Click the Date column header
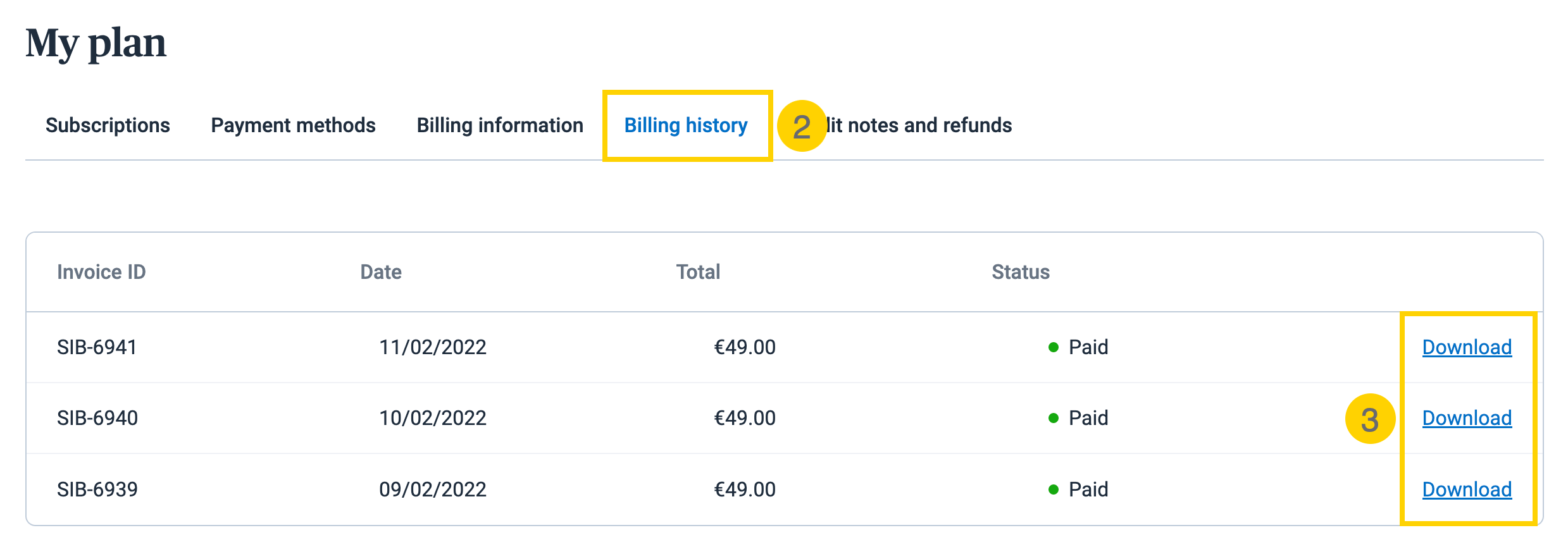This screenshot has width=1568, height=554. (x=381, y=272)
